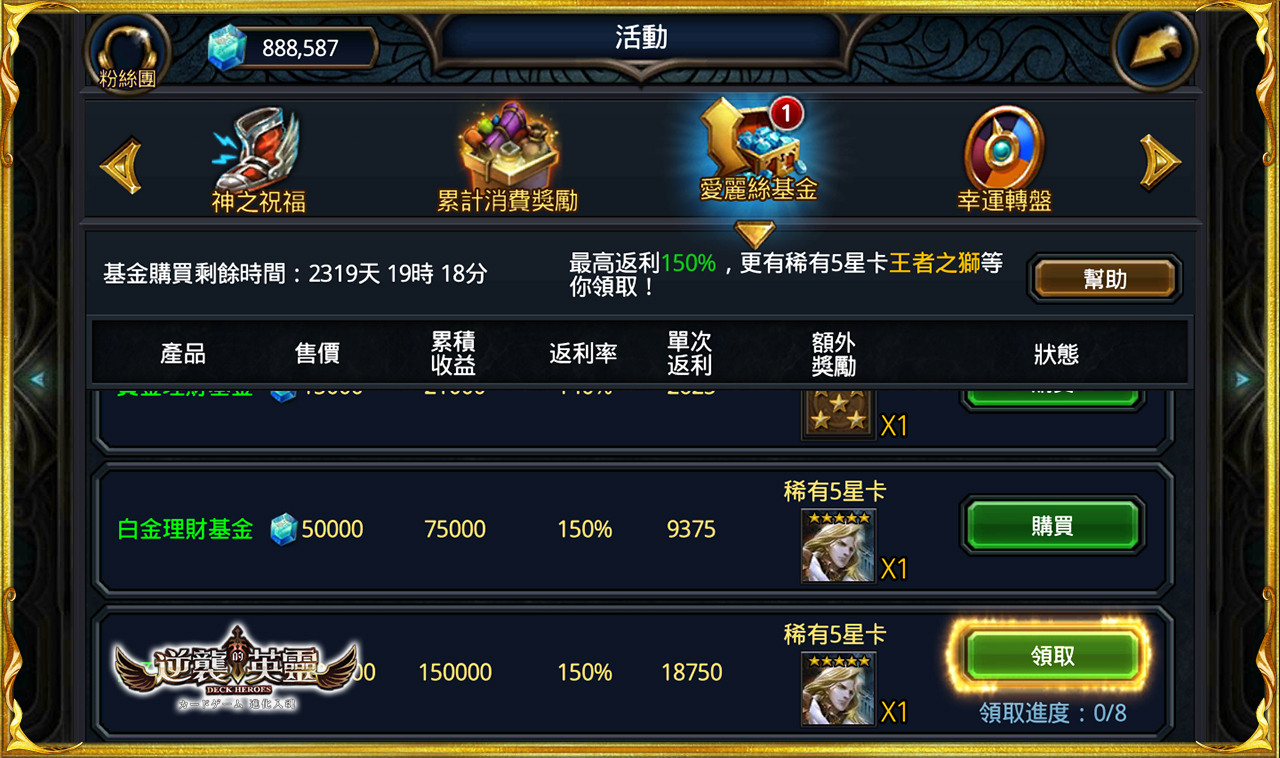Open 累計消費獎勵 treasure pile icon
The width and height of the screenshot is (1280, 758).
[508, 145]
